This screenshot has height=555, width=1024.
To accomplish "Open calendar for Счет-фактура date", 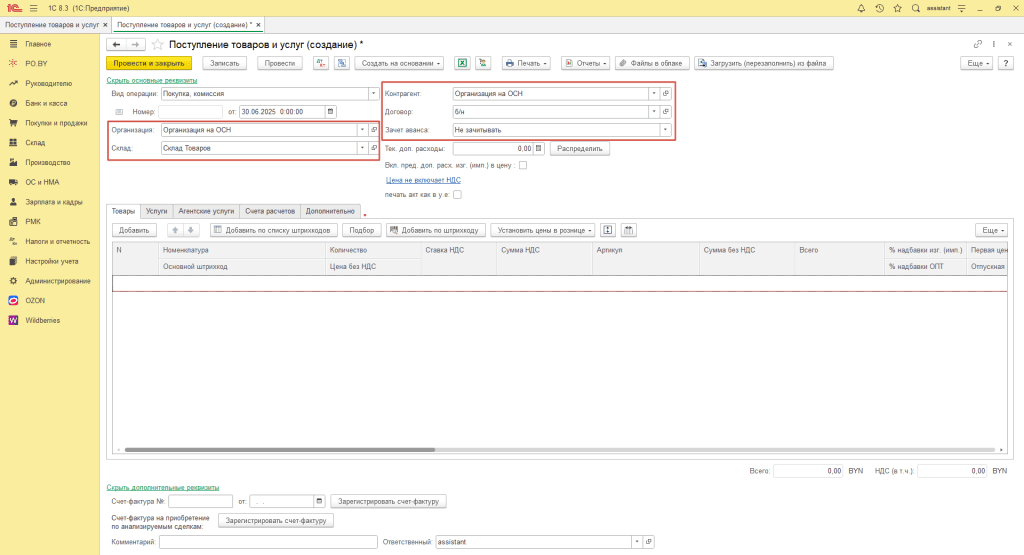I will point(319,501).
